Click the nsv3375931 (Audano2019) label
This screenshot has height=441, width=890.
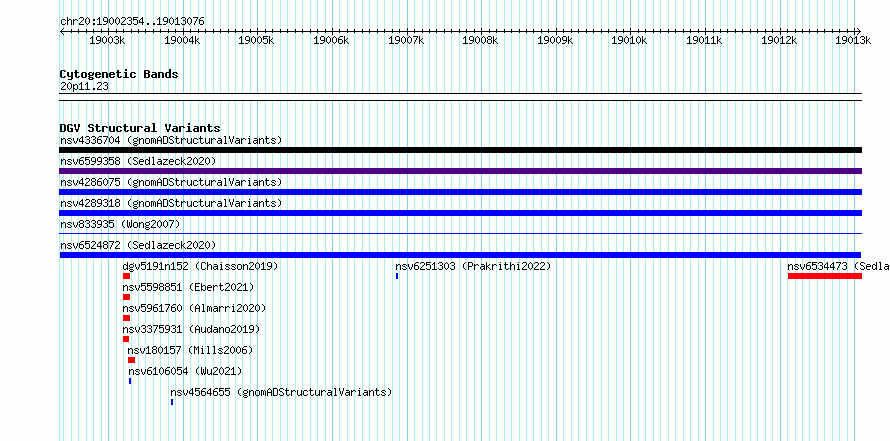coord(191,329)
